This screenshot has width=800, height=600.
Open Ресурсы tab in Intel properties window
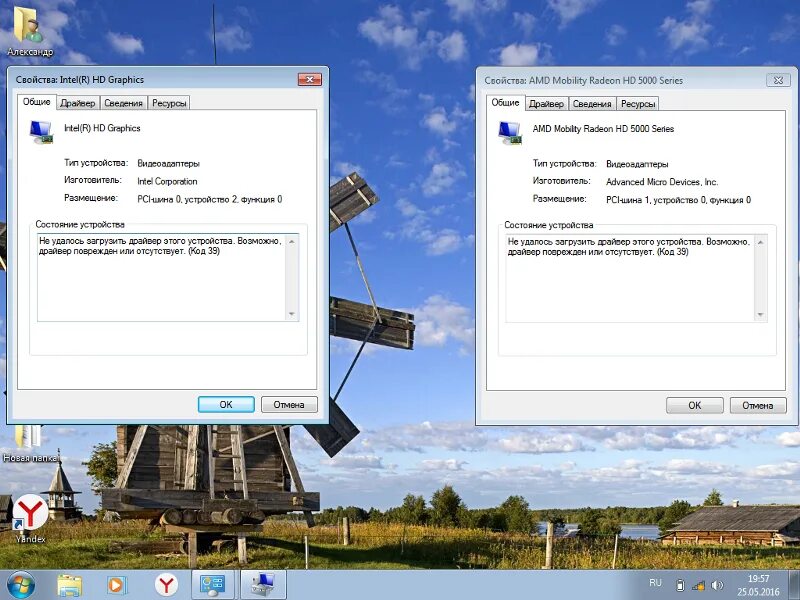point(169,103)
